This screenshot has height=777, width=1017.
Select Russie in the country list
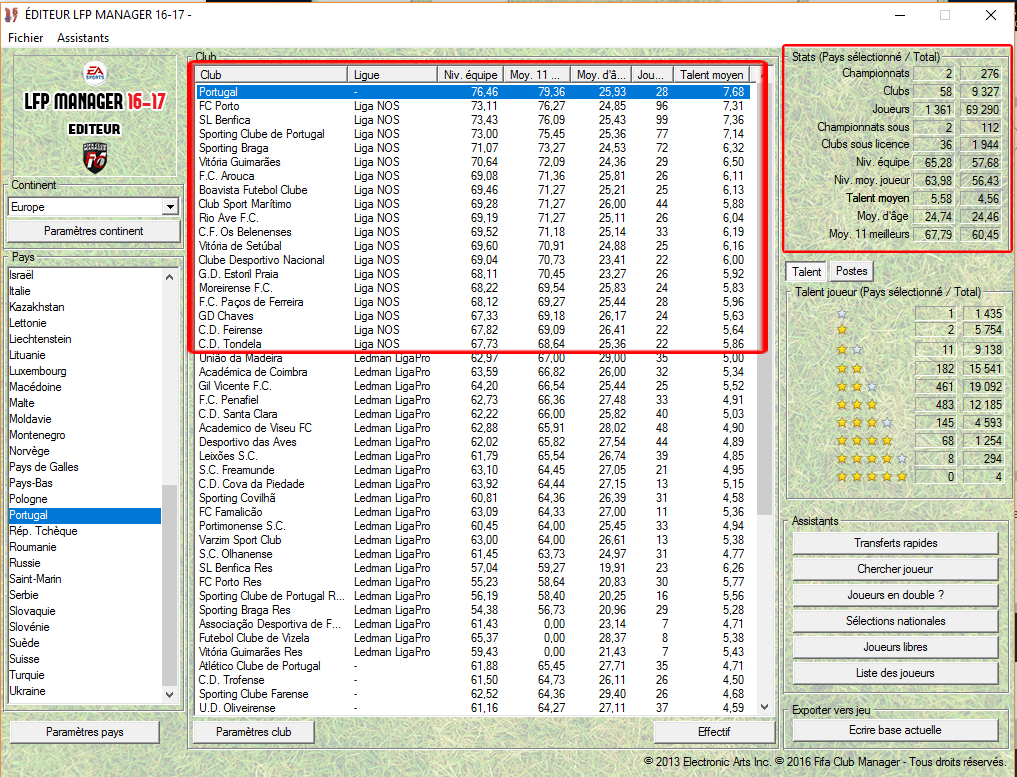85,563
